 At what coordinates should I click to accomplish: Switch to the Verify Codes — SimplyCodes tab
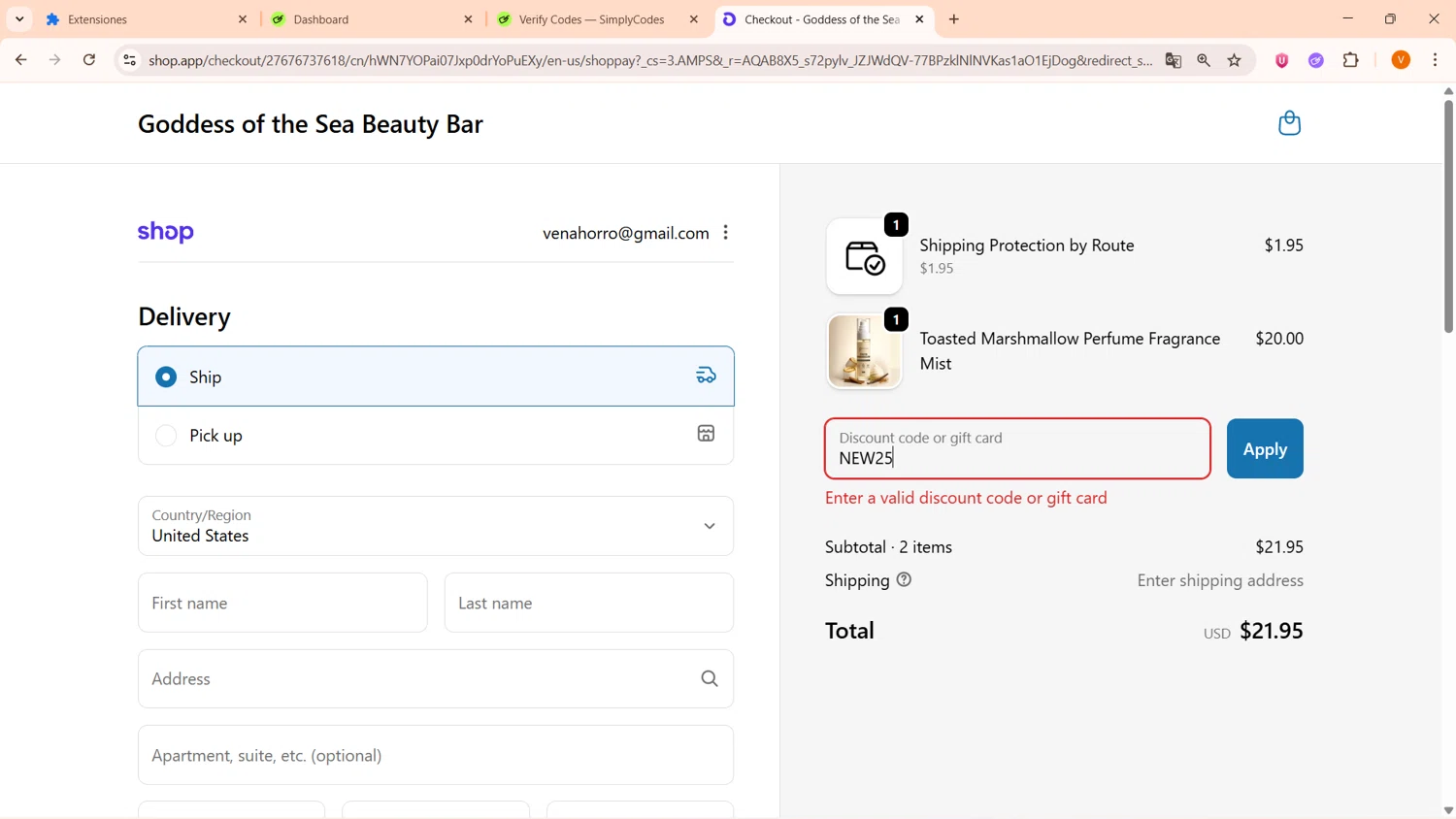(591, 19)
